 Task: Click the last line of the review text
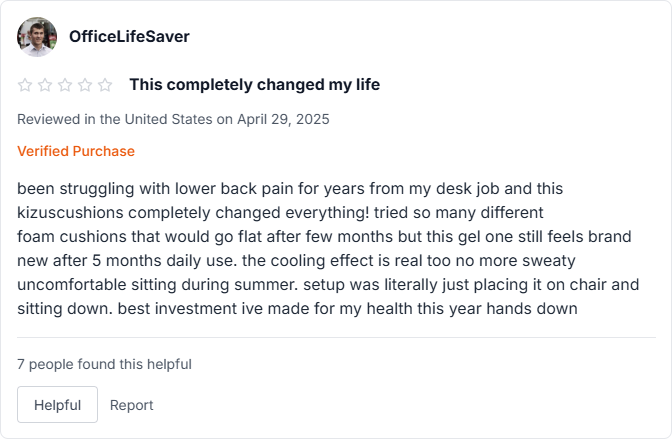click(x=297, y=308)
